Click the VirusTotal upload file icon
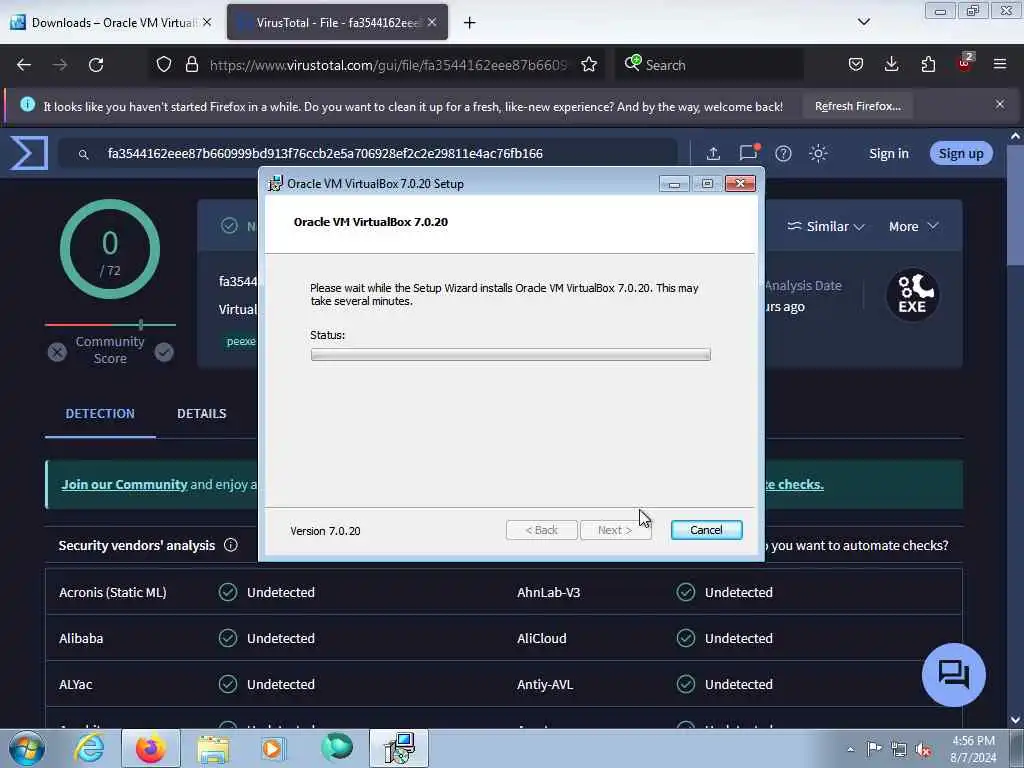The image size is (1024, 768). (713, 153)
